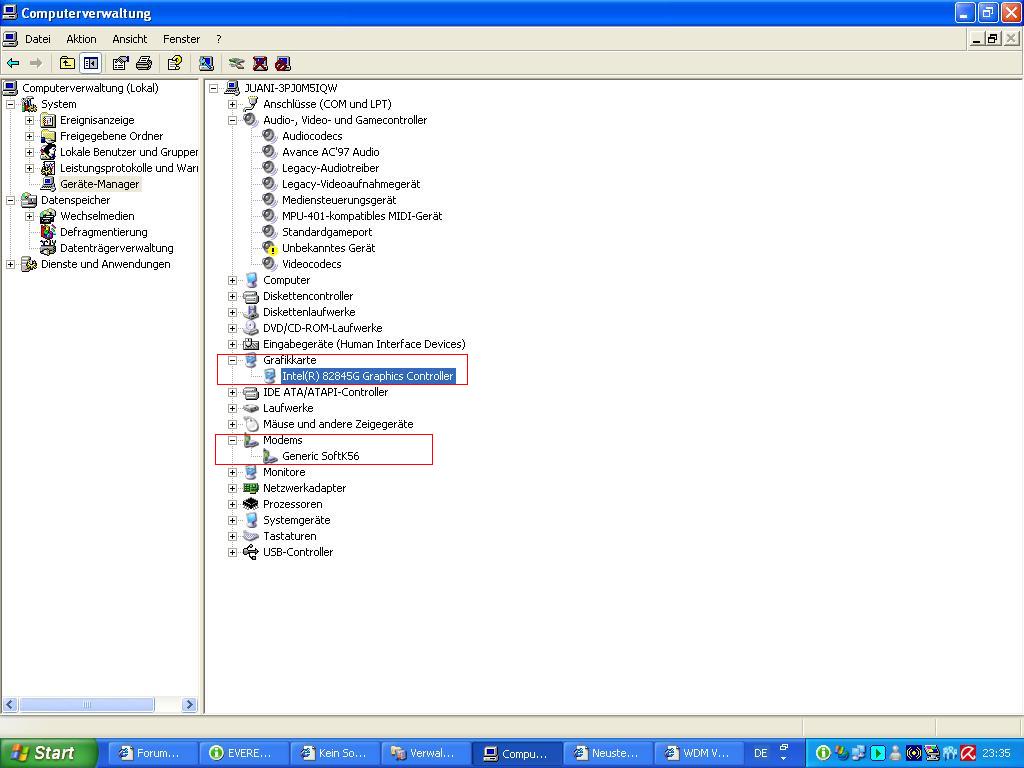The height and width of the screenshot is (768, 1024).
Task: Select the Geräte-Manager tree item
Action: pos(99,184)
